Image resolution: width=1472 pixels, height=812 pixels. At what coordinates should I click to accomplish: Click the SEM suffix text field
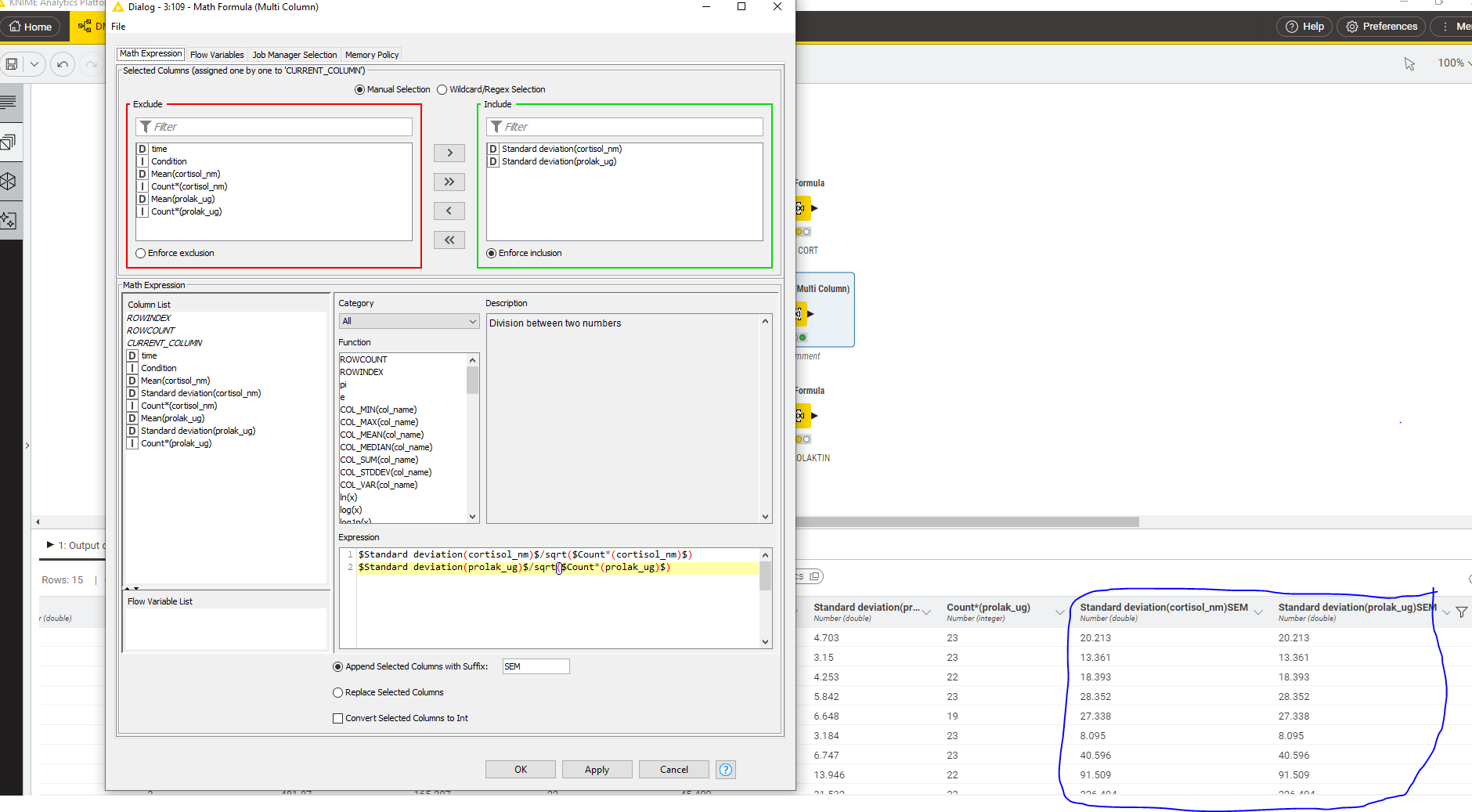(x=536, y=666)
